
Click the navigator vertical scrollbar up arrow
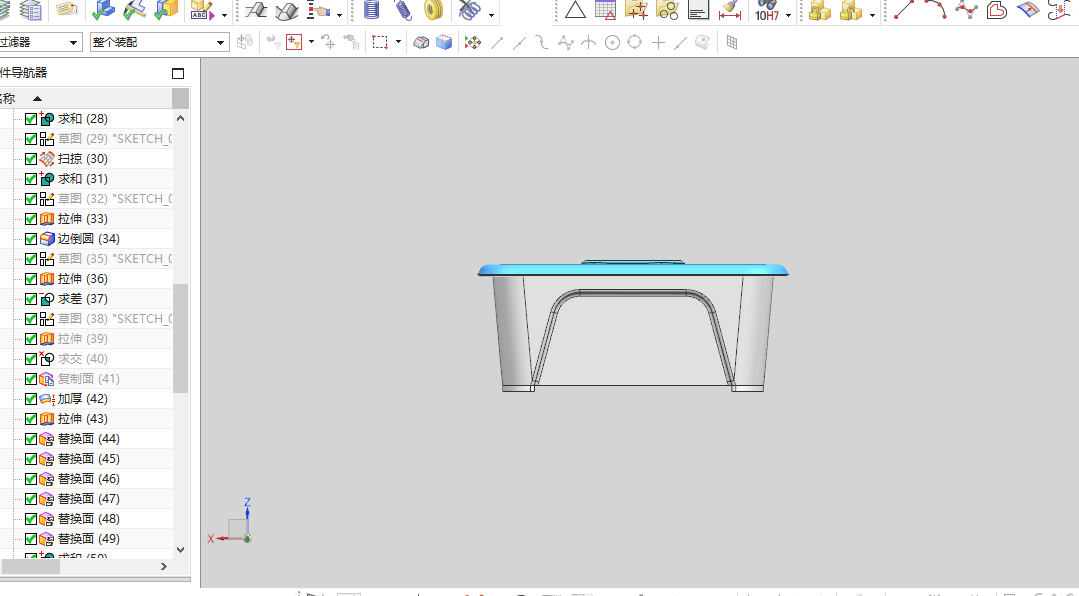pos(180,118)
